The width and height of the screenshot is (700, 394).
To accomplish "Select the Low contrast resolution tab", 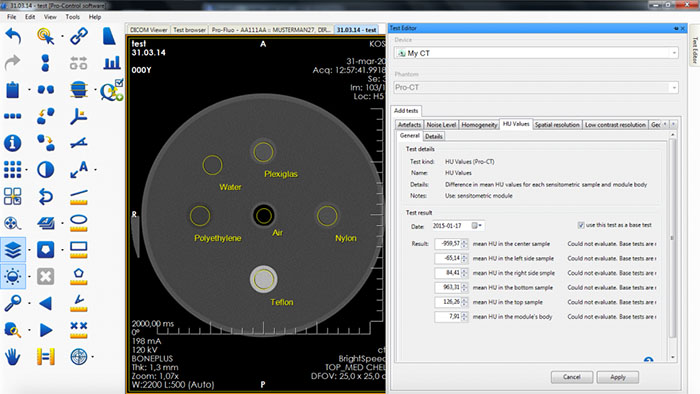I will [x=615, y=124].
